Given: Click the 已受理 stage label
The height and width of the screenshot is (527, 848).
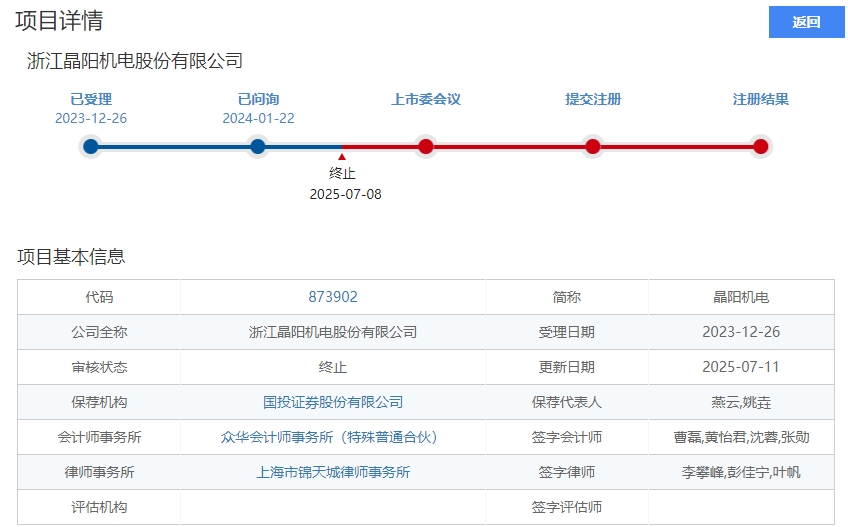Looking at the screenshot, I should coord(91,99).
